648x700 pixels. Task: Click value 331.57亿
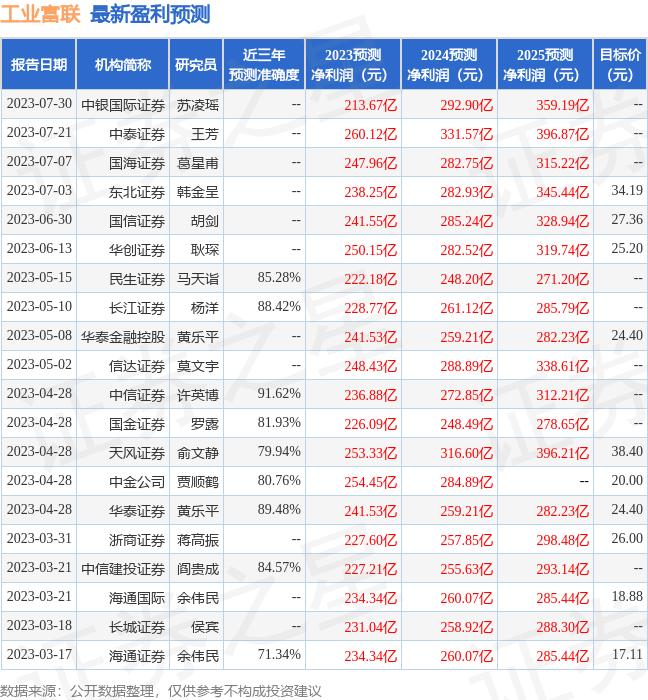466,134
